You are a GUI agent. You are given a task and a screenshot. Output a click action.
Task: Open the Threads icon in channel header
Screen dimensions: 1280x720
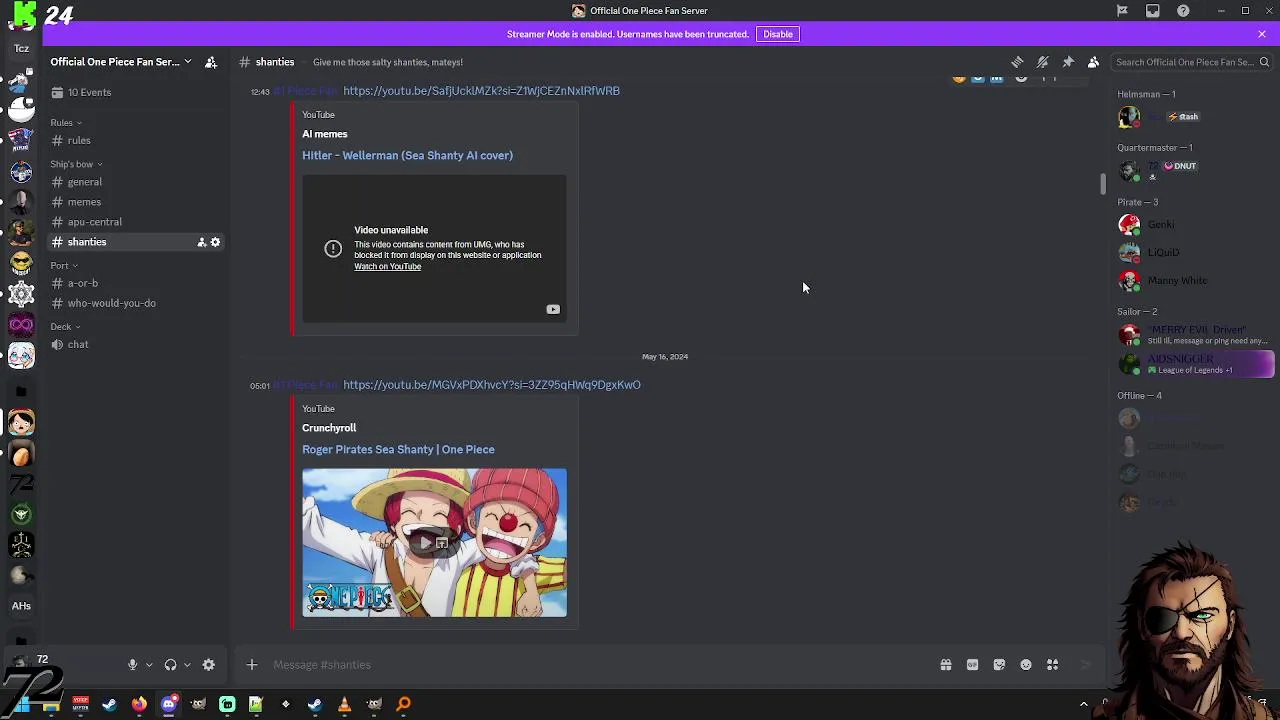click(x=1017, y=62)
